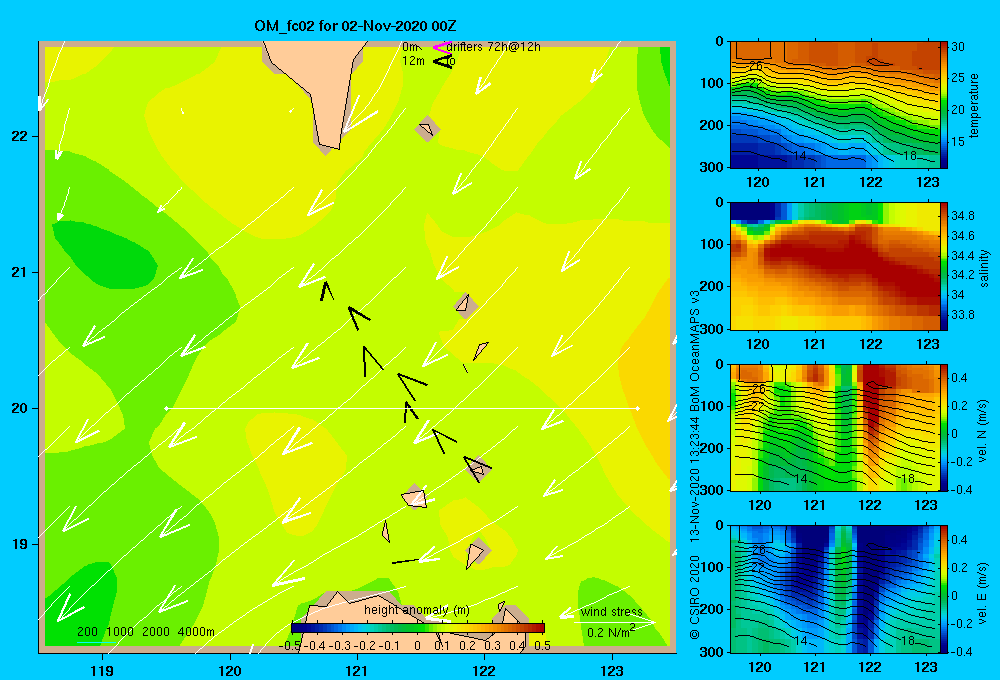1000x680 pixels.
Task: Click longitude tick label 121 on main map
Action: [x=357, y=670]
